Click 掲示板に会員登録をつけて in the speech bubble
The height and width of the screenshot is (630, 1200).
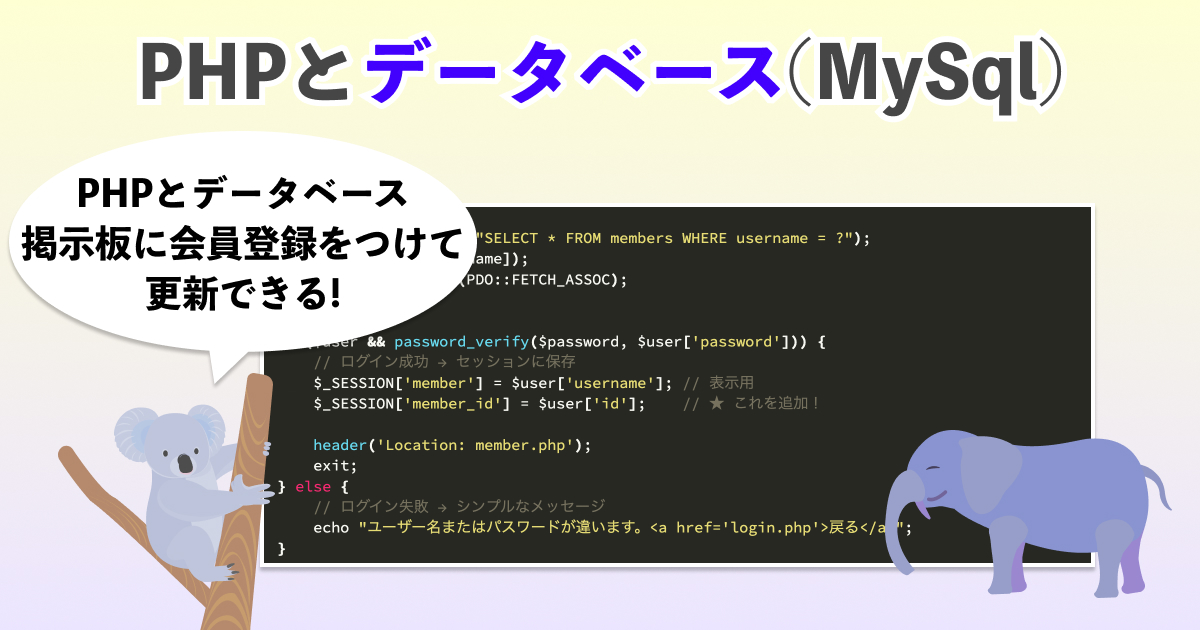point(242,243)
